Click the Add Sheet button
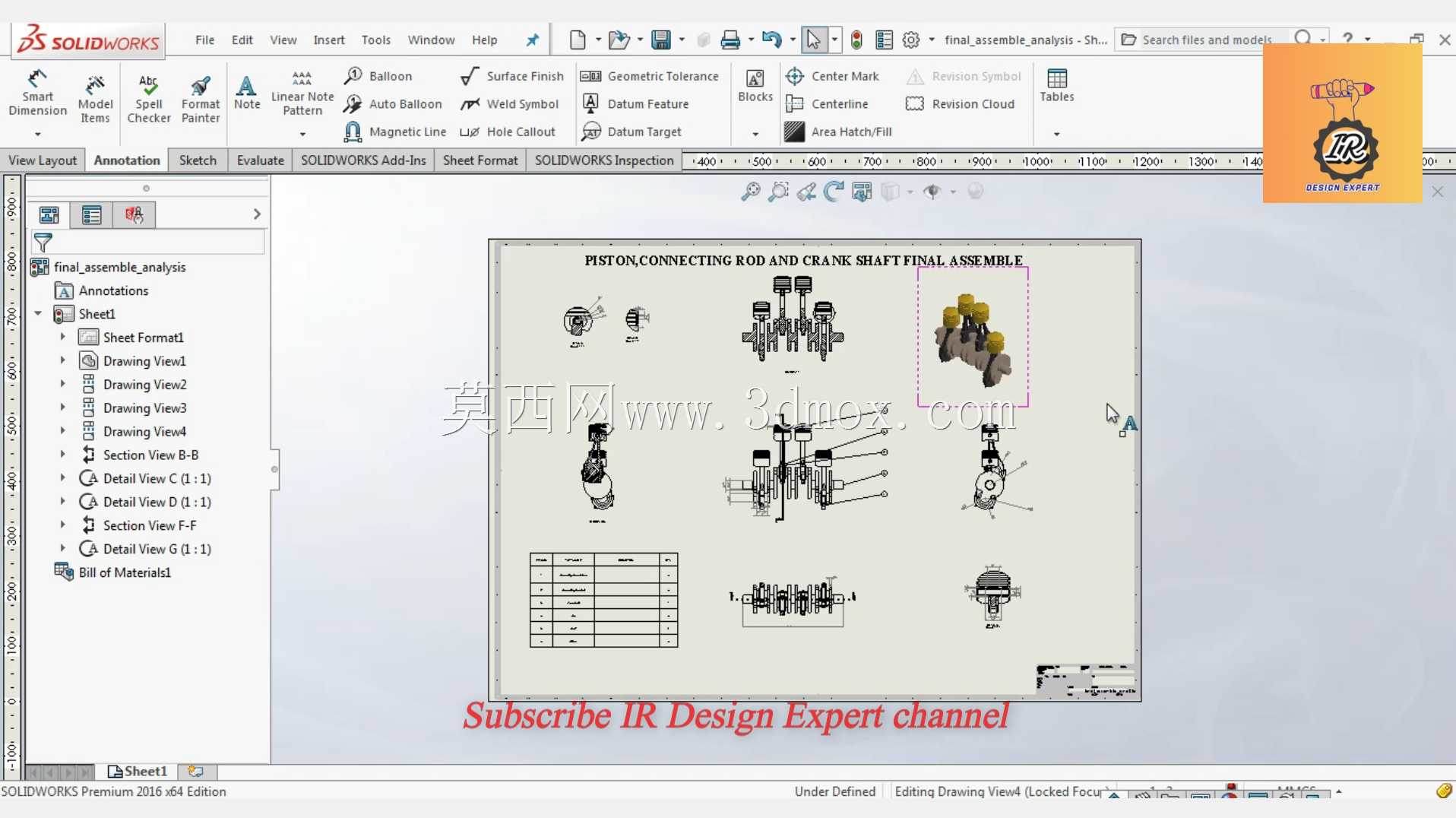The width and height of the screenshot is (1456, 818). point(195,771)
